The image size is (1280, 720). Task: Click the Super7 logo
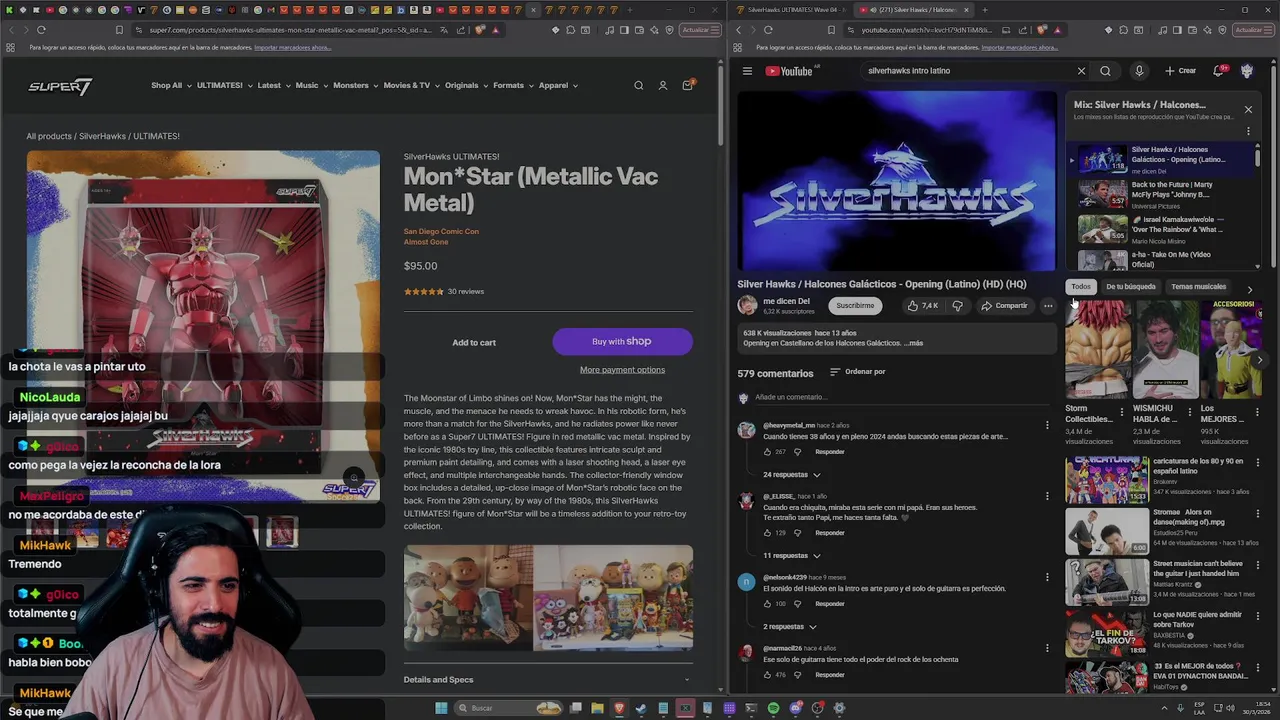tap(60, 87)
